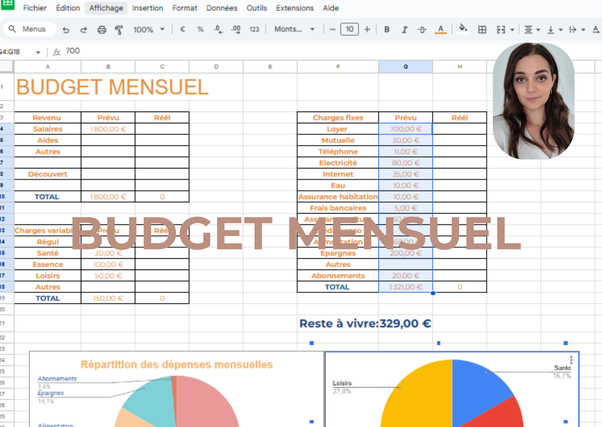The width and height of the screenshot is (602, 427).
Task: Open the Extensions menu
Action: pos(294,8)
